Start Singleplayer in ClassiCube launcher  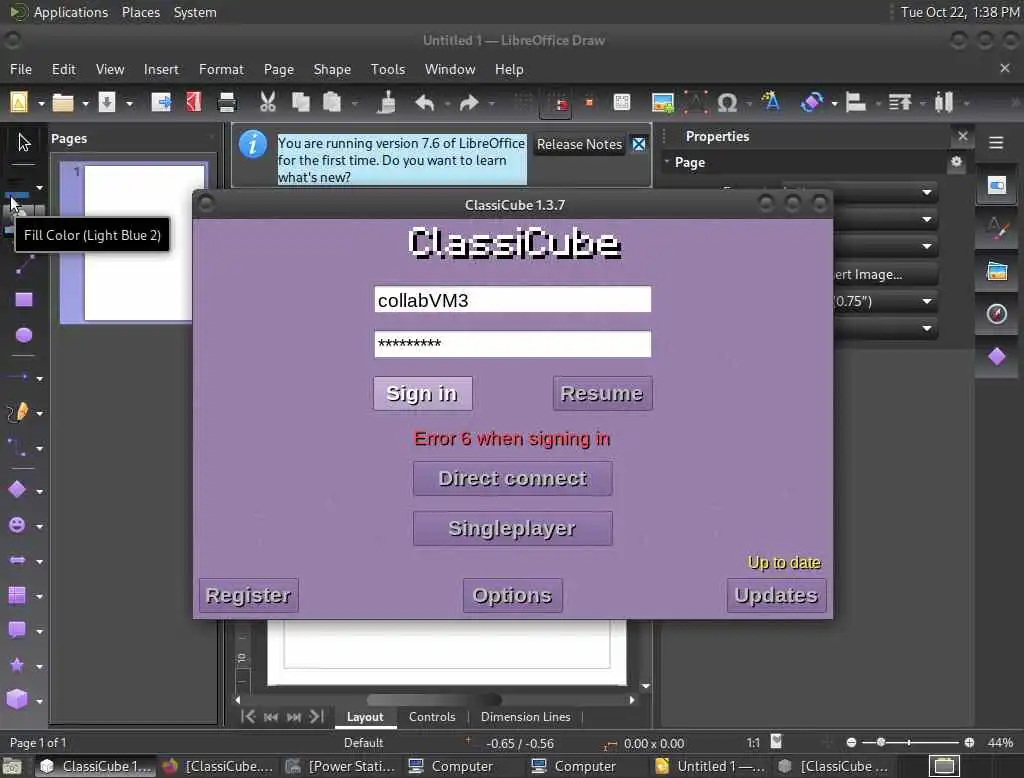(x=513, y=528)
